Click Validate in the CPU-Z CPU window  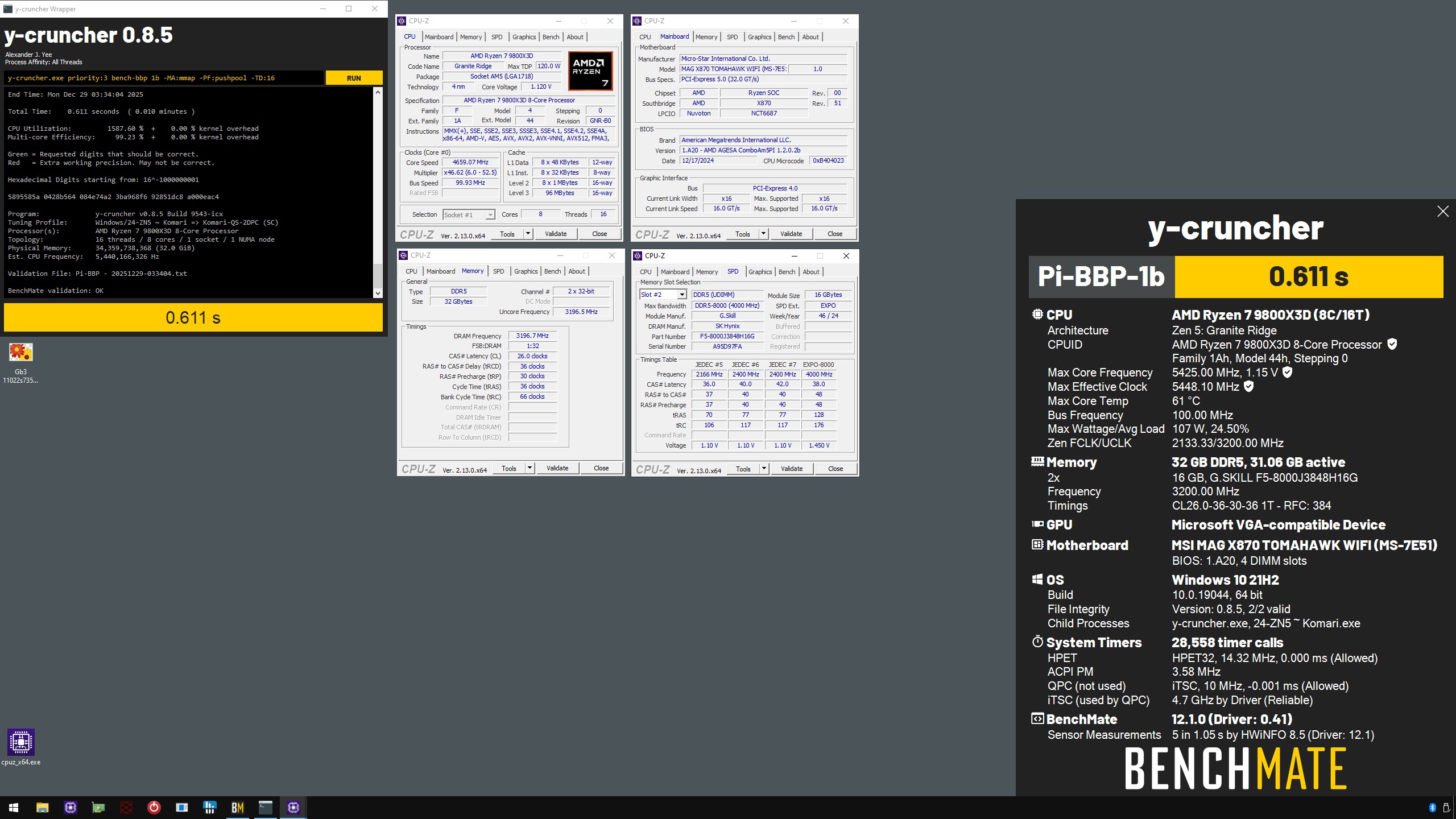pyautogui.click(x=556, y=234)
